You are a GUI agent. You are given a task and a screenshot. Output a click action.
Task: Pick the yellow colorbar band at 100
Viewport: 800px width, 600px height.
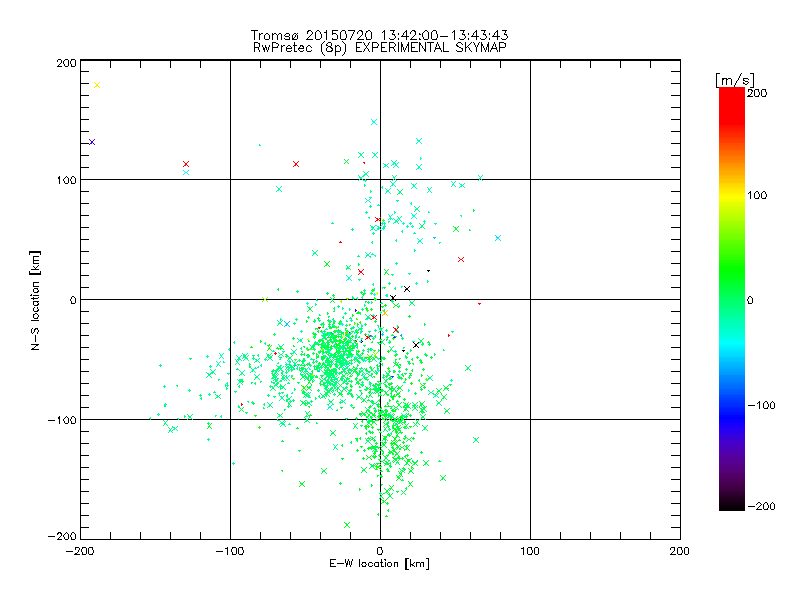[x=731, y=194]
